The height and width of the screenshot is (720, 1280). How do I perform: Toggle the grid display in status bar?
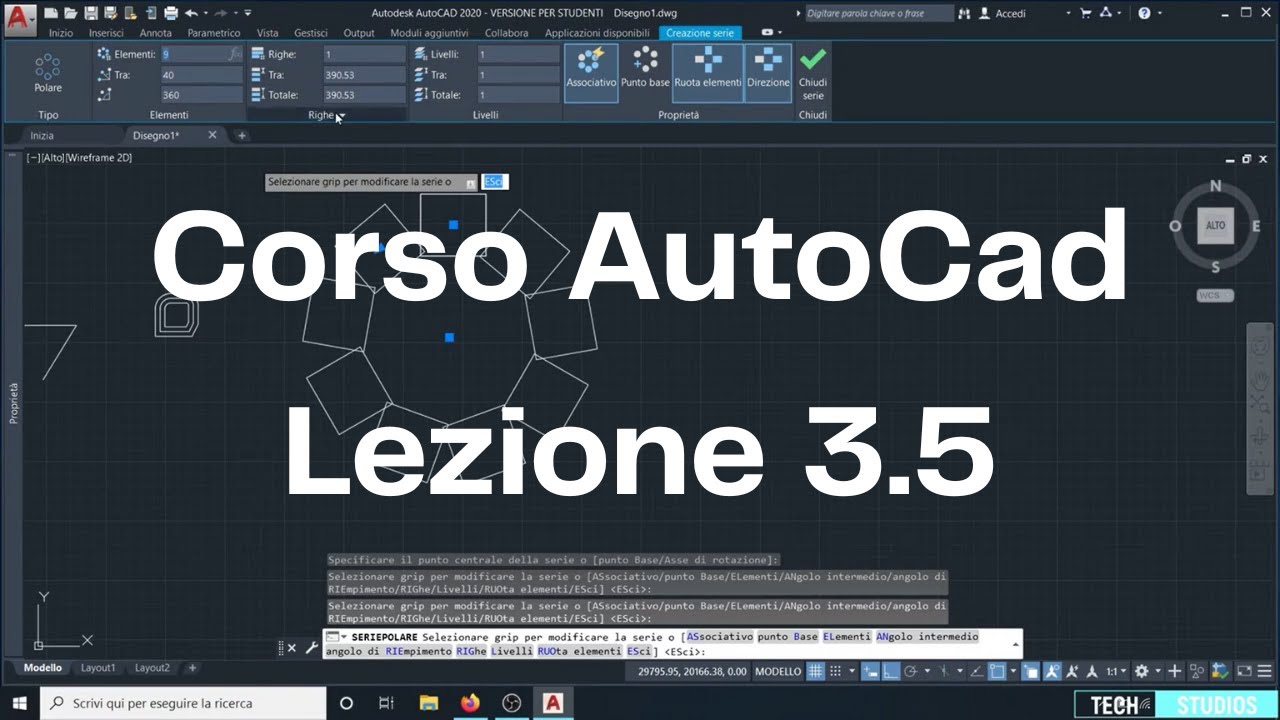tap(815, 671)
